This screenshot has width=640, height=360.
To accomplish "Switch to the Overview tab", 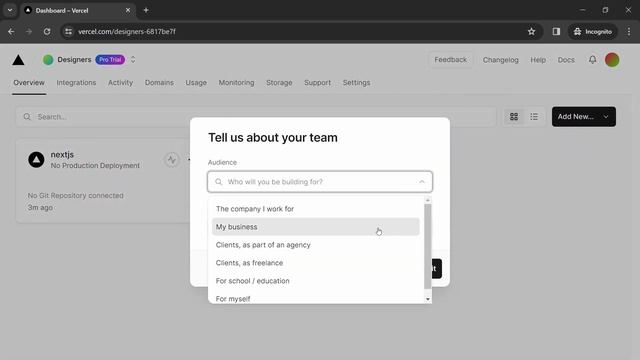I will coord(29,82).
